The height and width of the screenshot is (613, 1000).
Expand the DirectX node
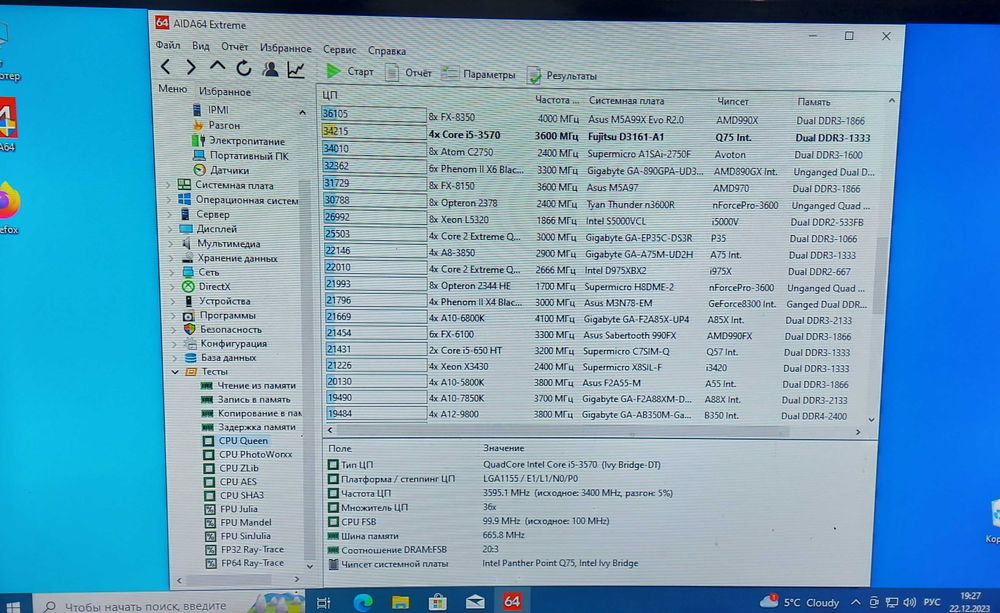[172, 287]
